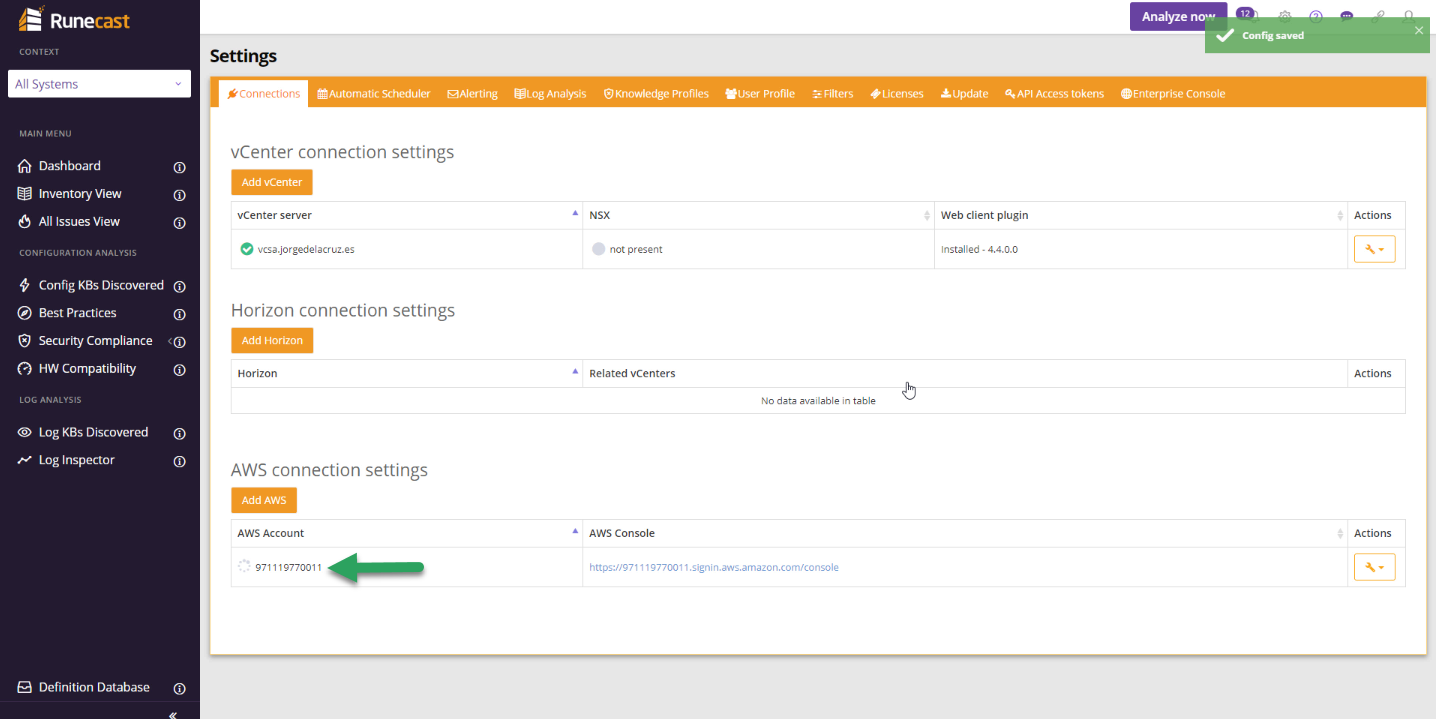Switch to the Filters tab
Viewport: 1436px width, 719px height.
(x=833, y=94)
